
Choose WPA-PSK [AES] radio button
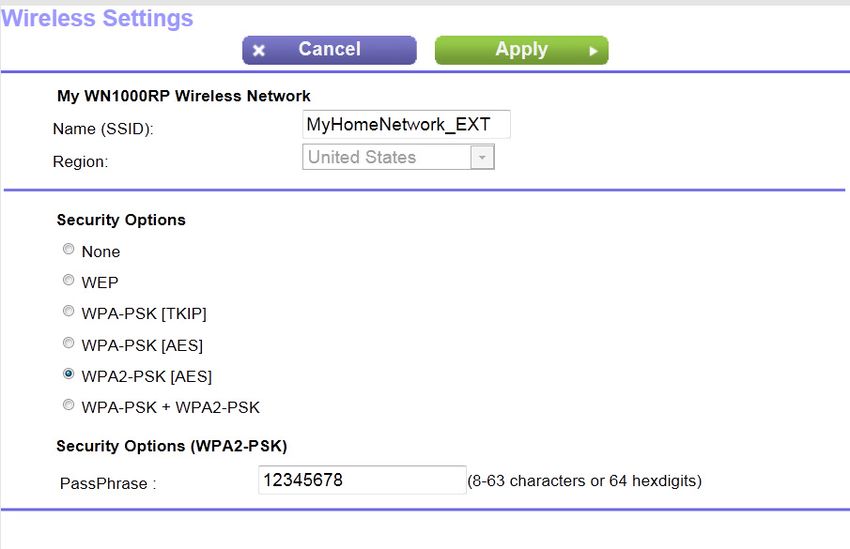point(68,343)
